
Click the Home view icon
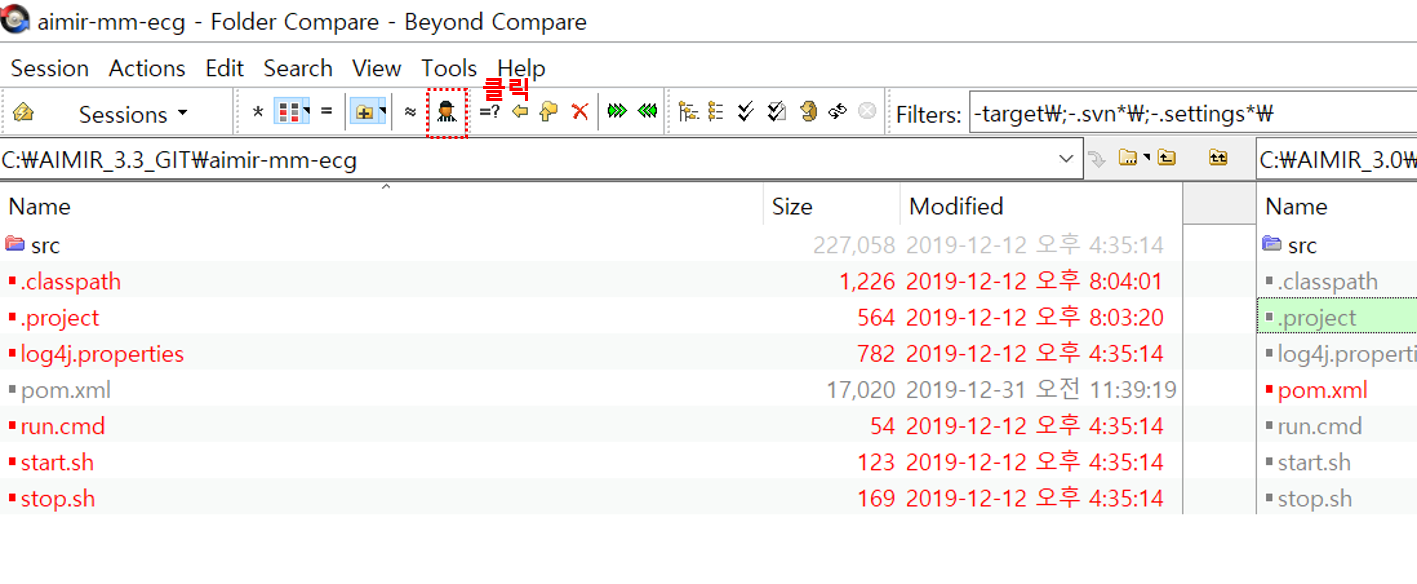[x=24, y=113]
